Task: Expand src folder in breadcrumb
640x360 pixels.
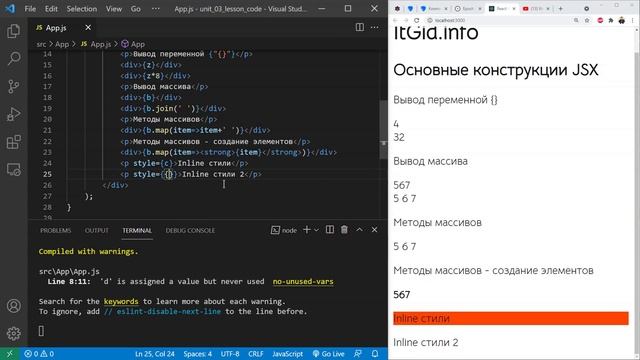Action: coord(41,44)
